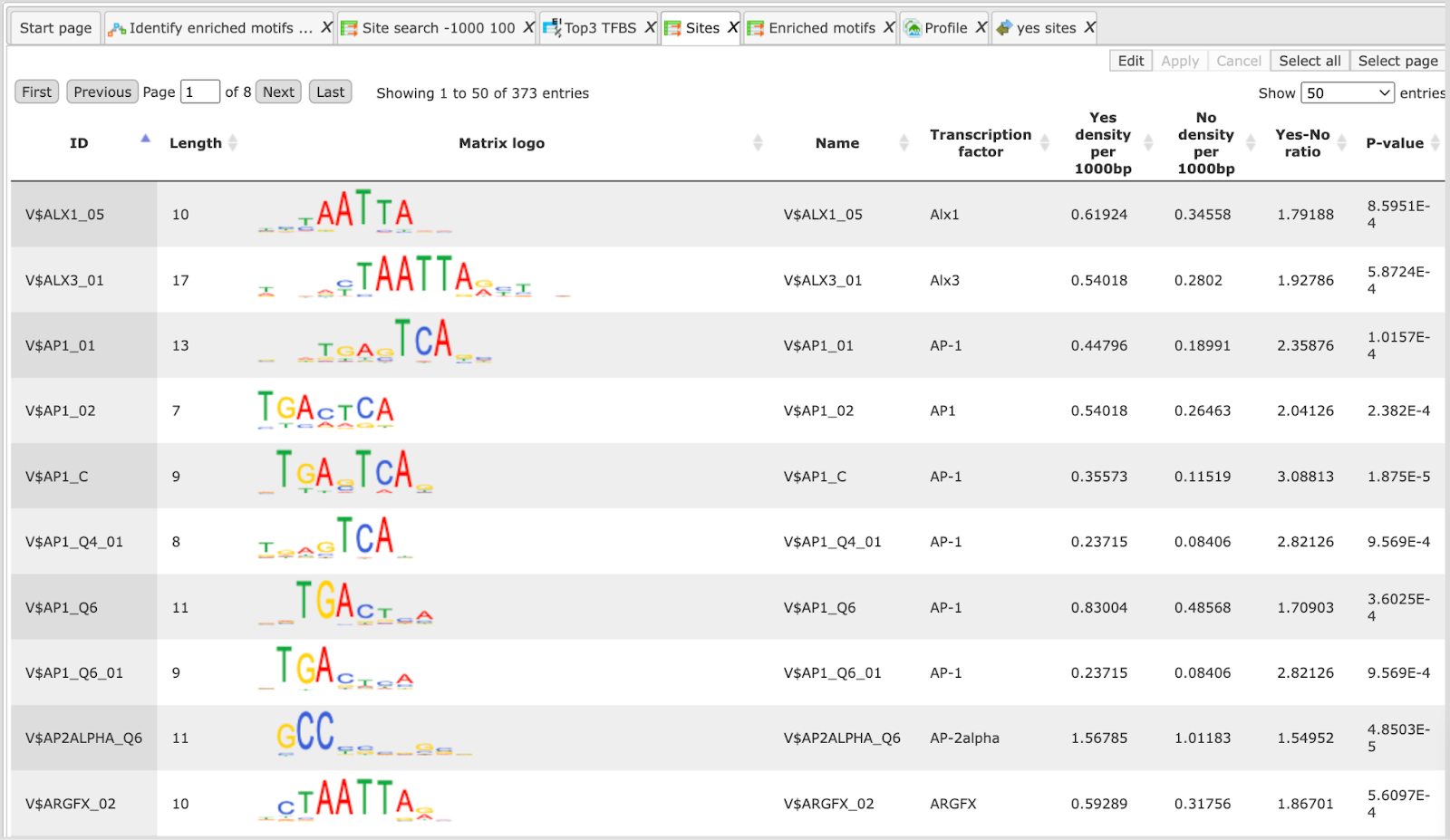Click V$AP1_Q6_01 in ID column
The width and height of the screenshot is (1450, 840).
point(74,672)
